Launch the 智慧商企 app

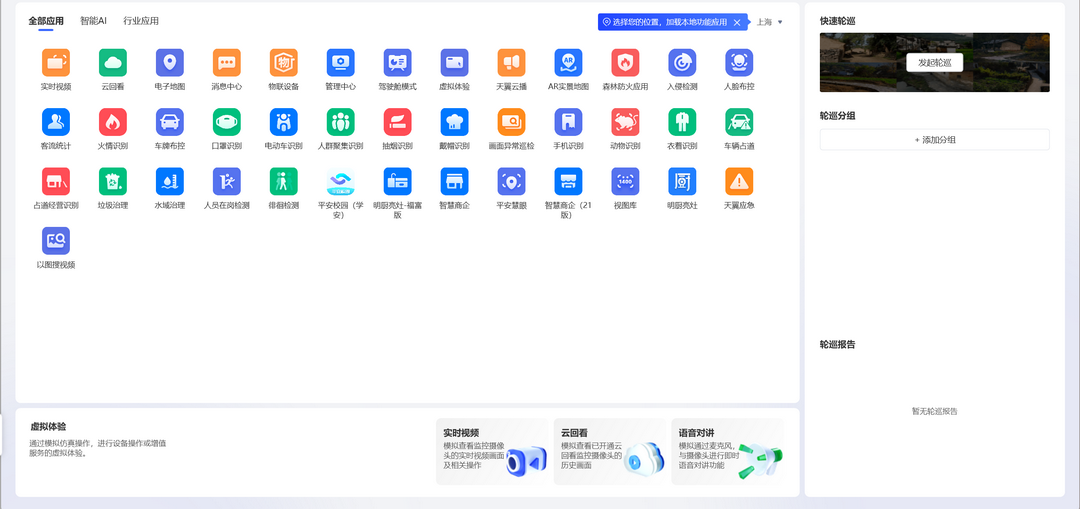(x=455, y=181)
